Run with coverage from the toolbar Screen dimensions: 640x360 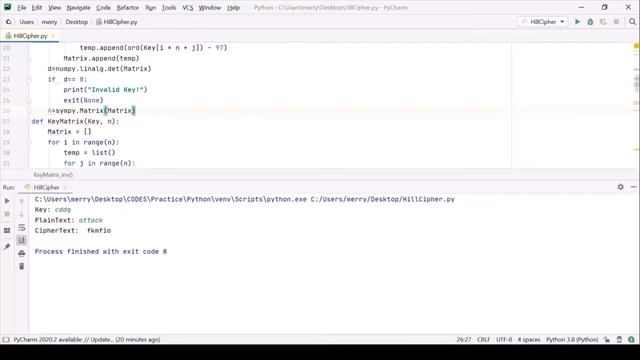pos(603,22)
